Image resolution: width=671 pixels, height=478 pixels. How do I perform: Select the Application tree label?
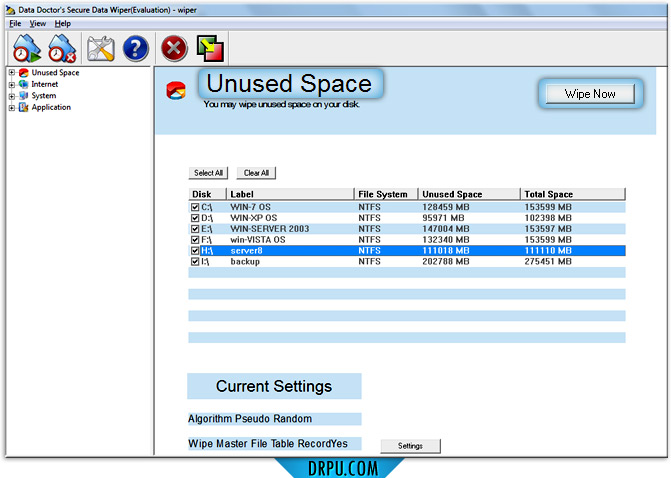(x=51, y=107)
